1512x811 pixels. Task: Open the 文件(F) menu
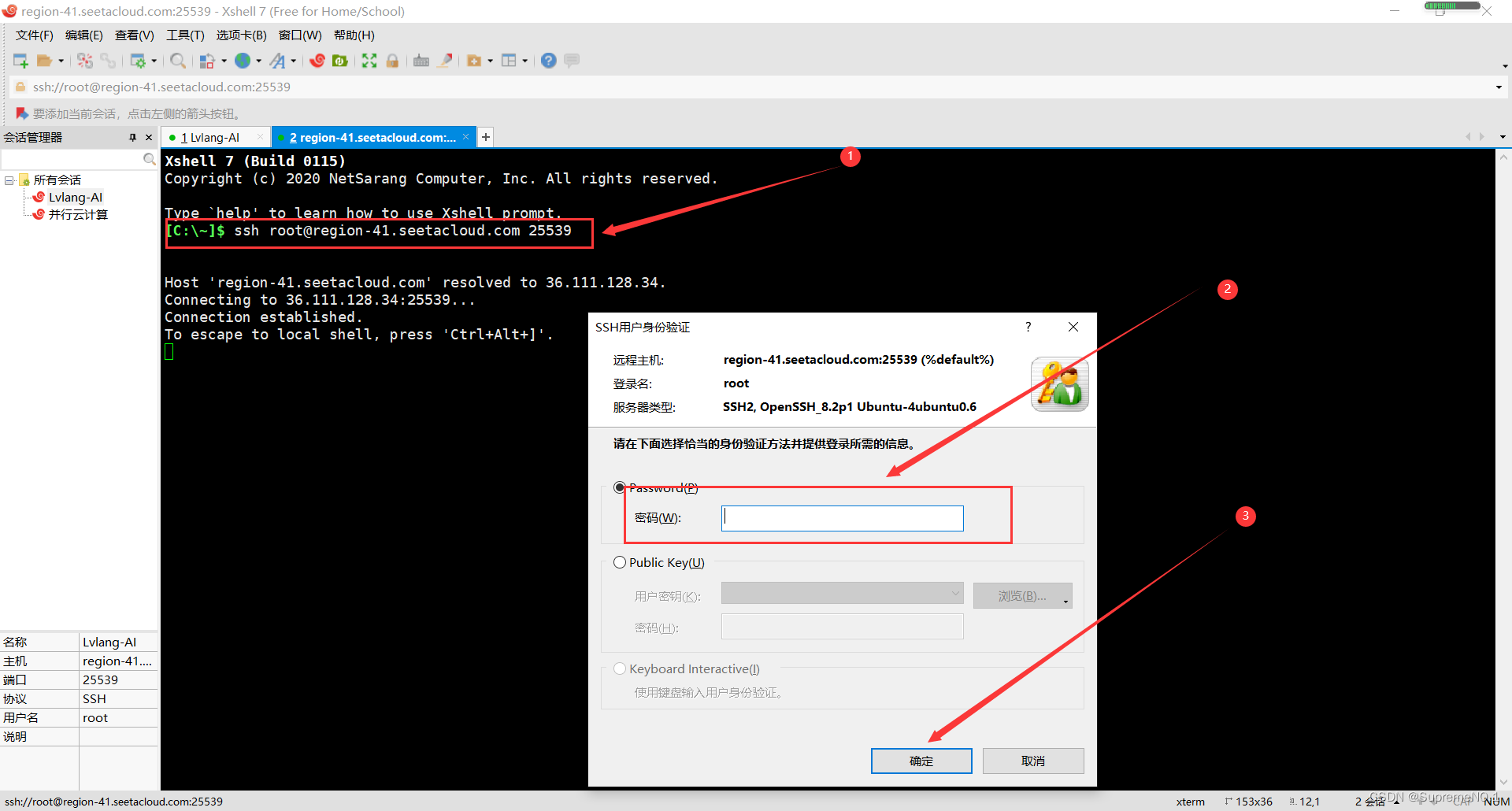pos(35,35)
